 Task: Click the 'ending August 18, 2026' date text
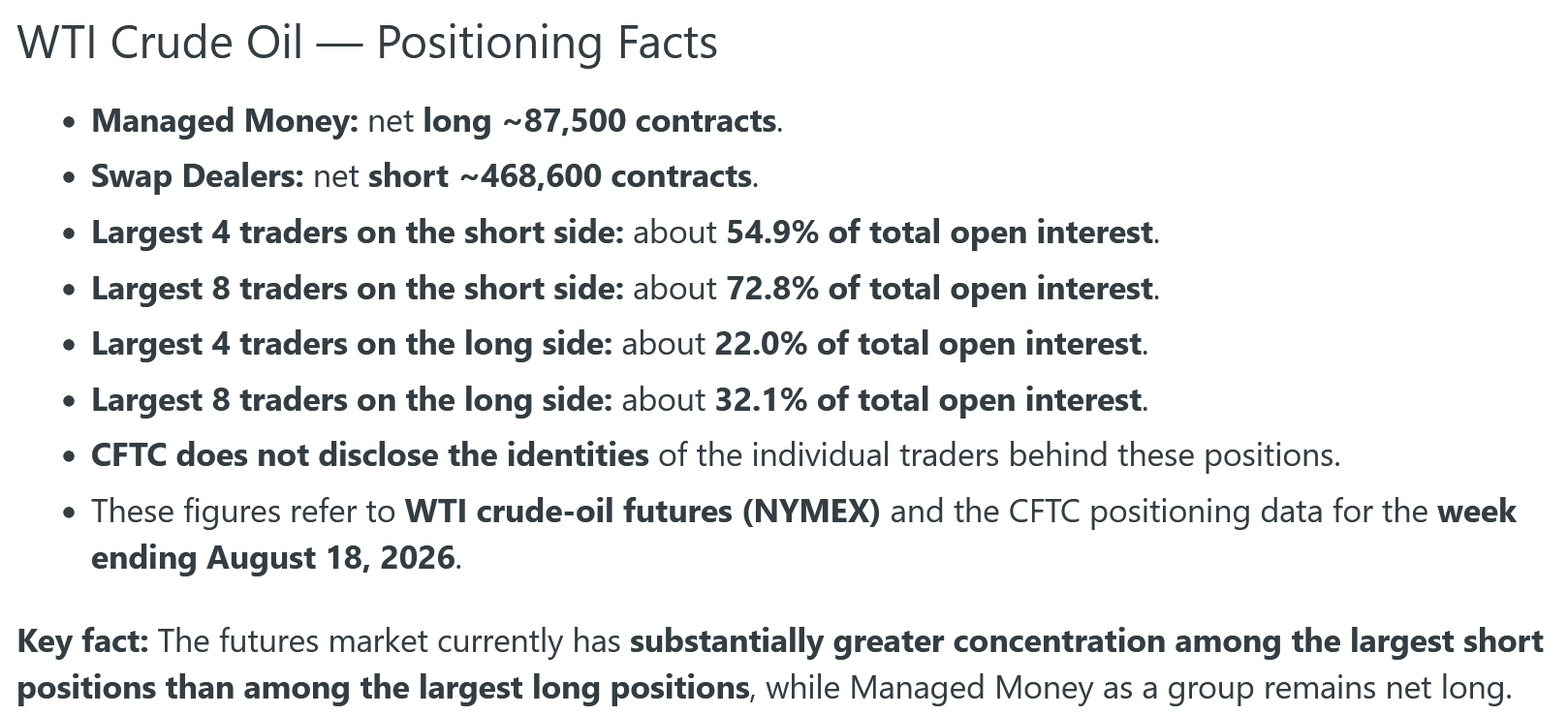coord(272,558)
